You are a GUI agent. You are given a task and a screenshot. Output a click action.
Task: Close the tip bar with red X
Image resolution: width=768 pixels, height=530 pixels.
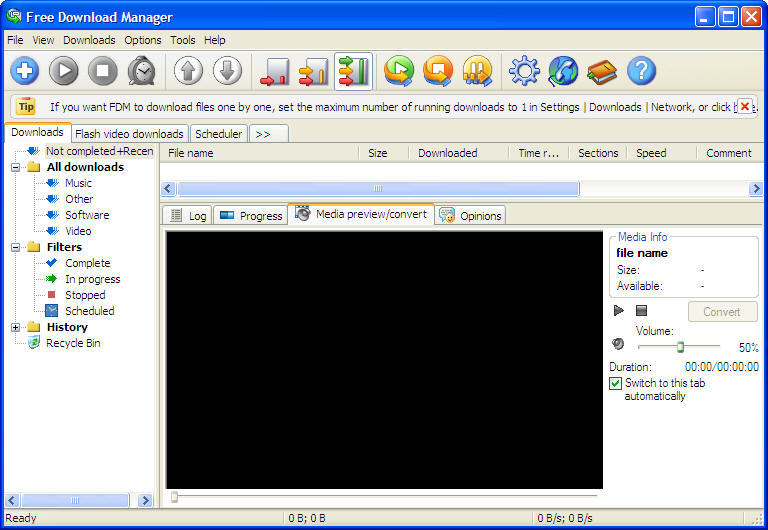point(745,106)
